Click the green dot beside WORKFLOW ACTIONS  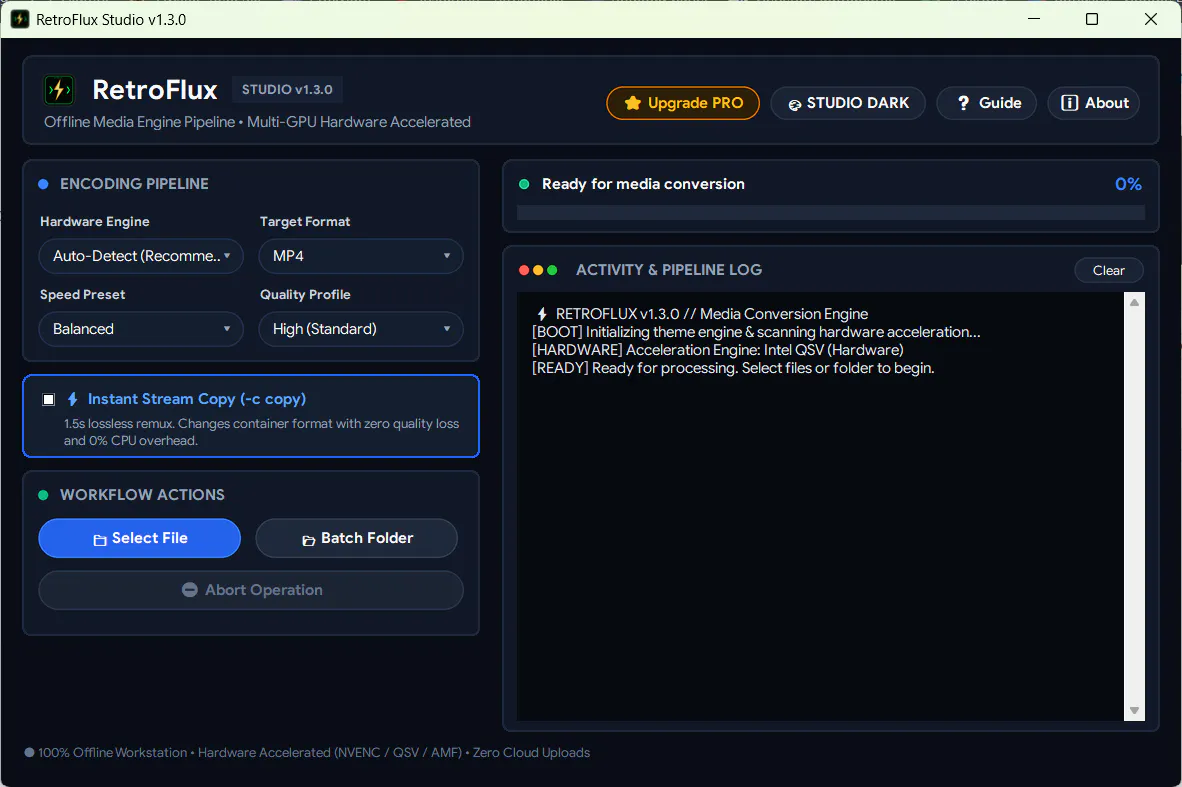(43, 495)
